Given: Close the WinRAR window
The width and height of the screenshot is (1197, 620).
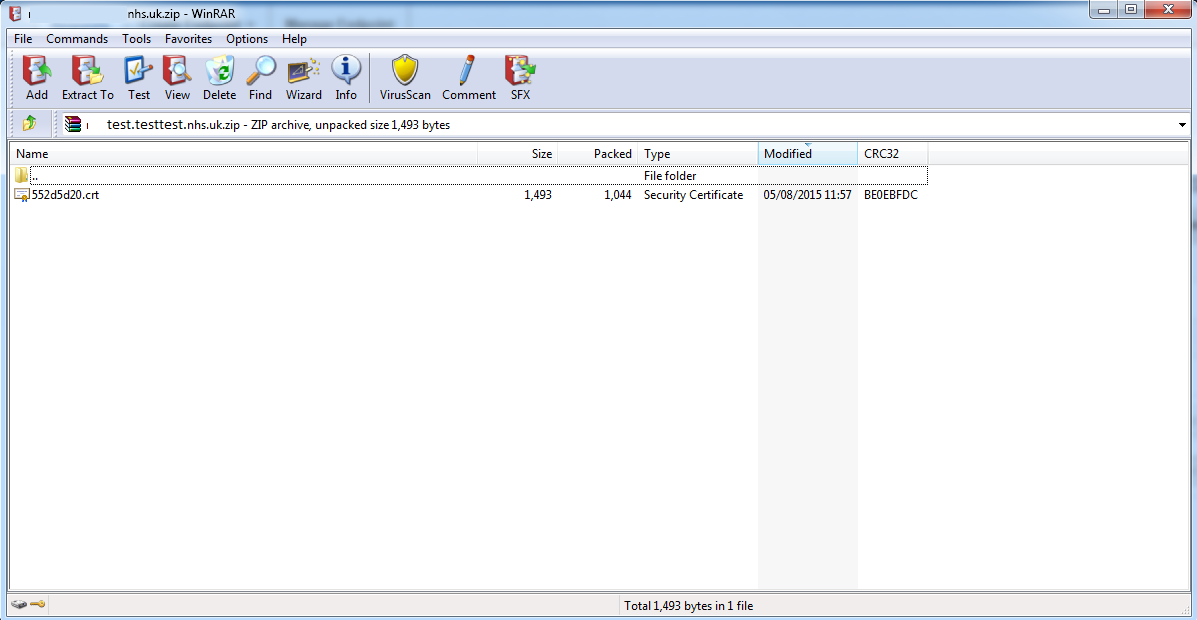Looking at the screenshot, I should pos(1167,10).
